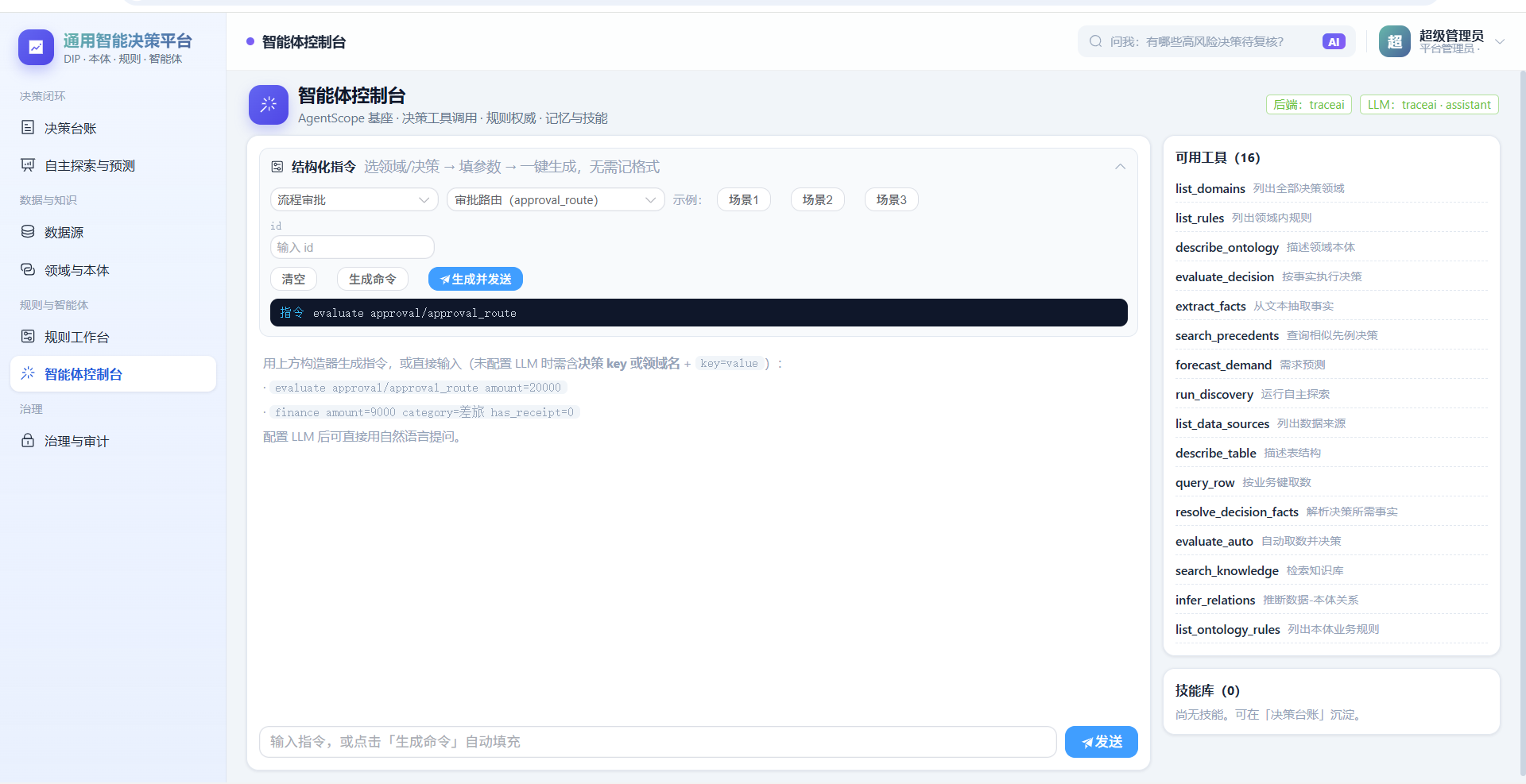Click the 后端: traceai status tag
This screenshot has width=1526, height=784.
click(x=1309, y=105)
